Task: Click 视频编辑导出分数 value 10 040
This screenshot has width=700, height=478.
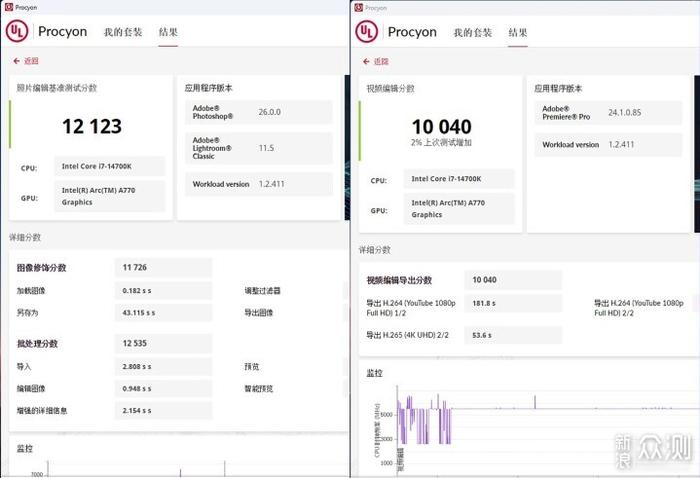Action: 513,280
